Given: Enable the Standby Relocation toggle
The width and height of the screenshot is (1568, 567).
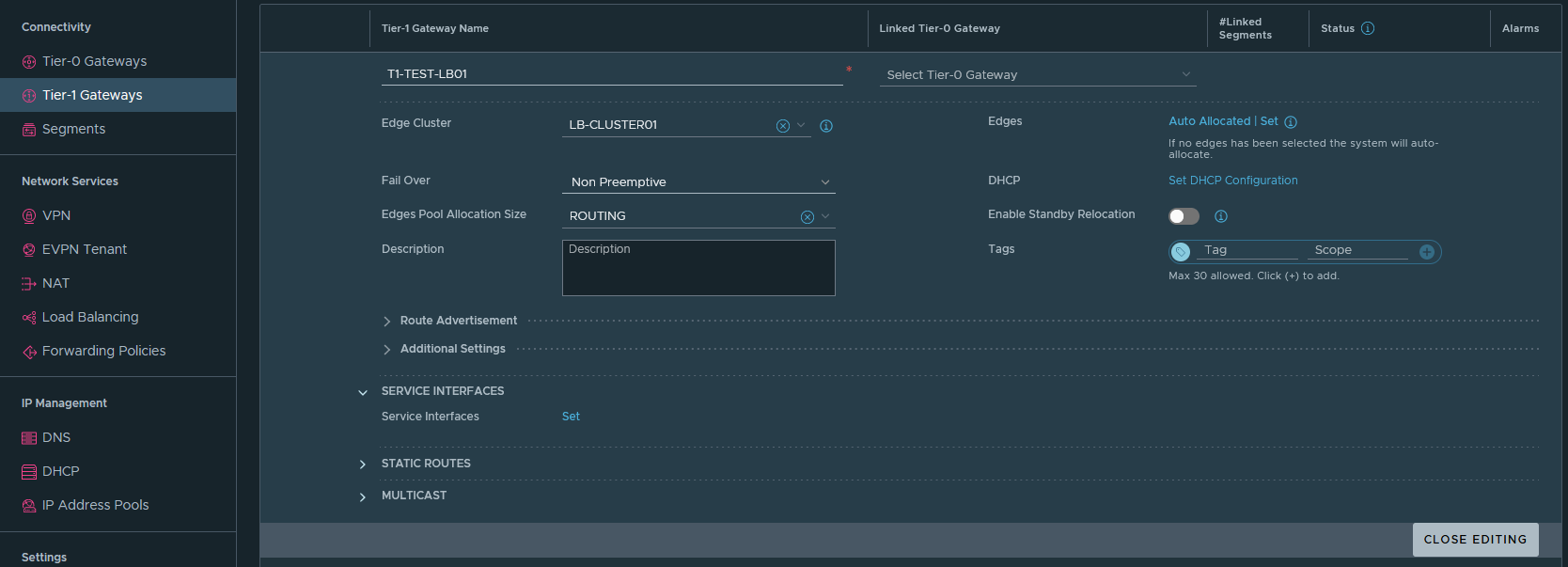Looking at the screenshot, I should 1184,216.
